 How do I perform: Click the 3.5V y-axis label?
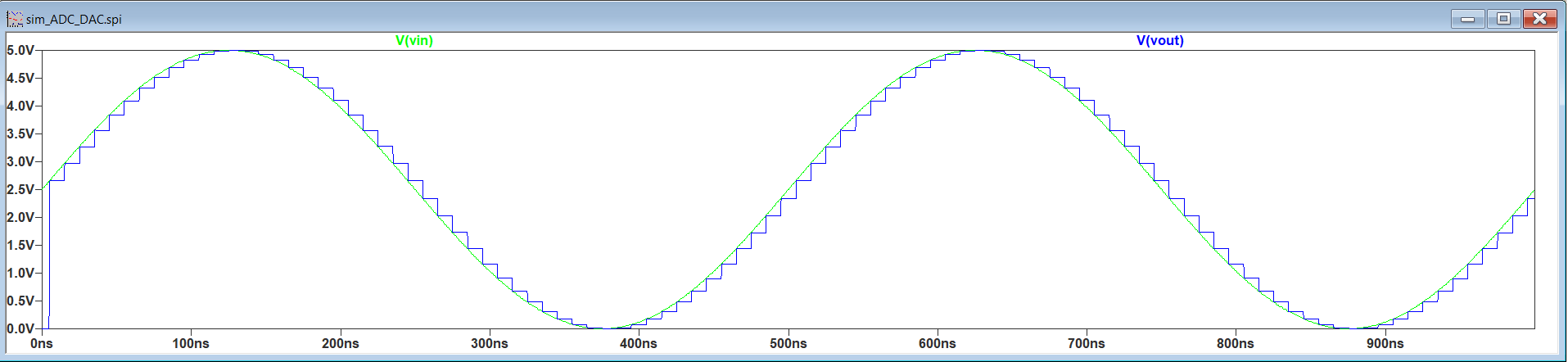(20, 134)
